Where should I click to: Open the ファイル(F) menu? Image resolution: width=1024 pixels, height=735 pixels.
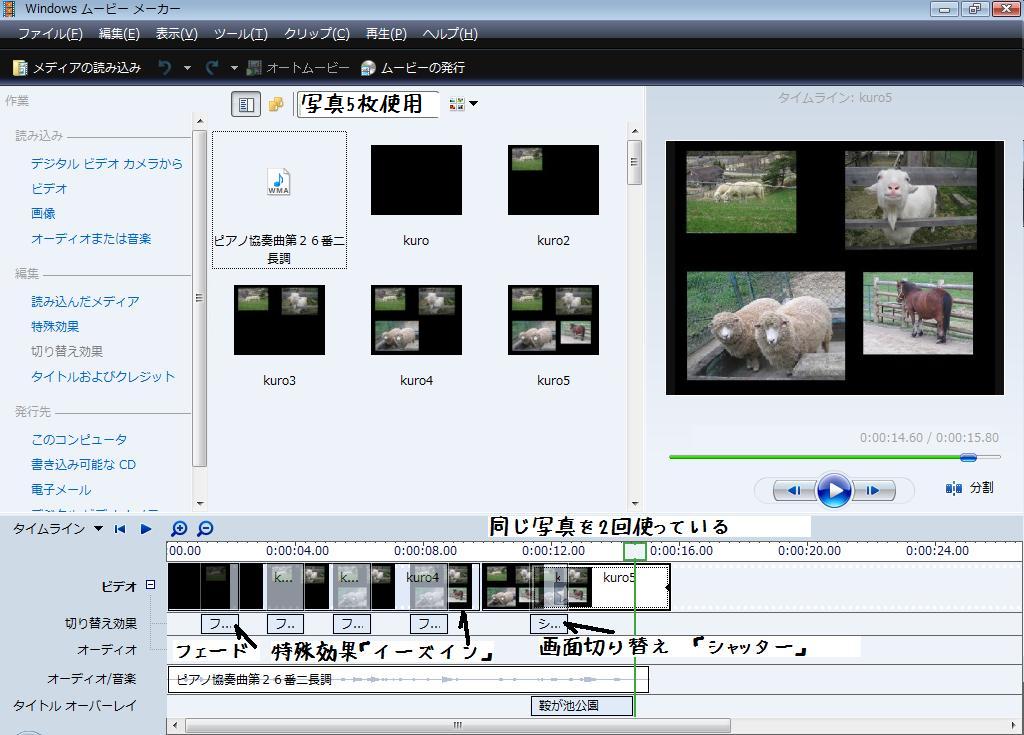coord(50,33)
